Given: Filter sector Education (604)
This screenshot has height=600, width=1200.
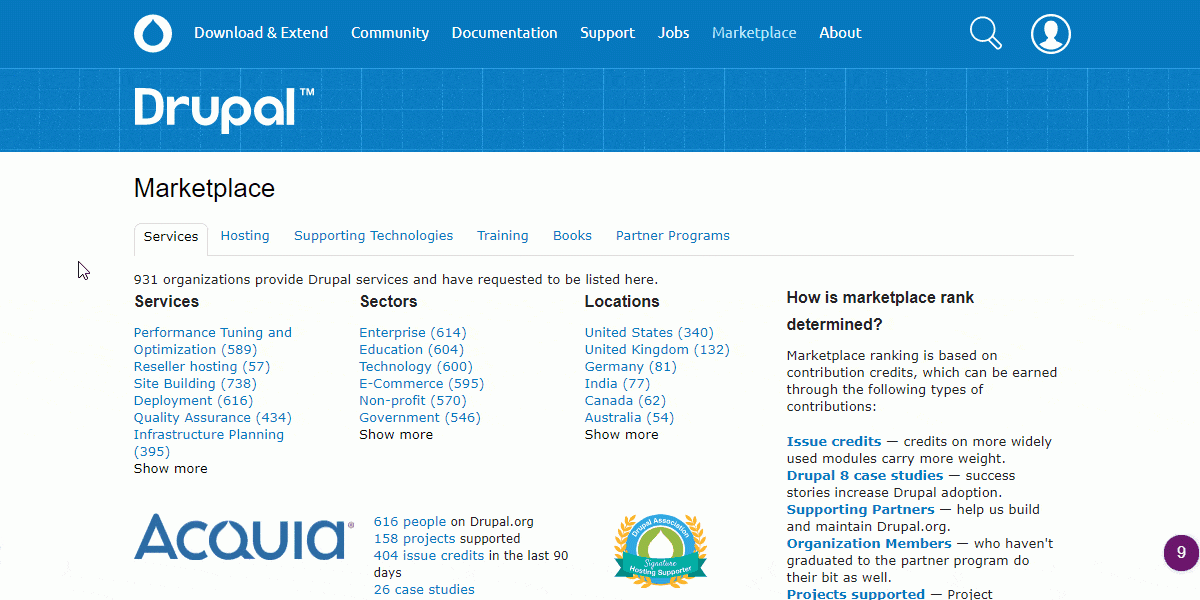Looking at the screenshot, I should pos(412,350).
